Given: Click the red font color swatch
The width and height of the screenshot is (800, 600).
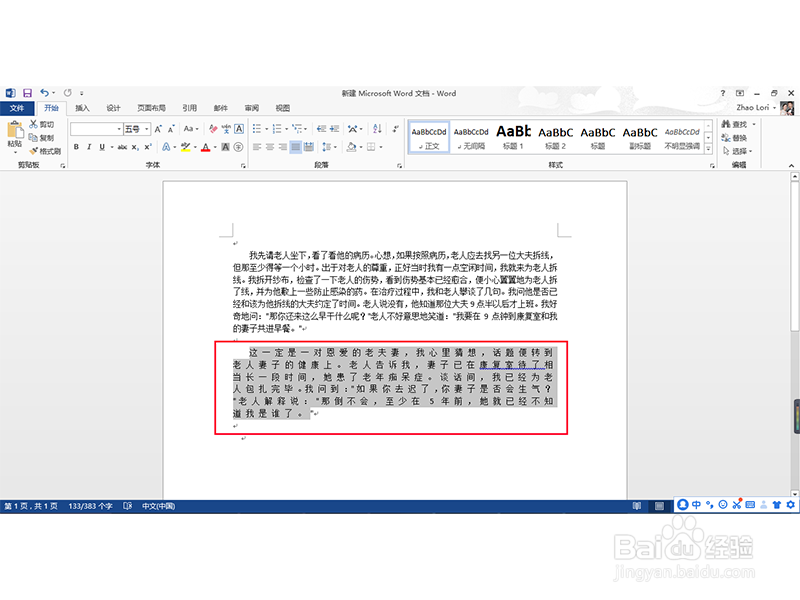Looking at the screenshot, I should click(204, 150).
